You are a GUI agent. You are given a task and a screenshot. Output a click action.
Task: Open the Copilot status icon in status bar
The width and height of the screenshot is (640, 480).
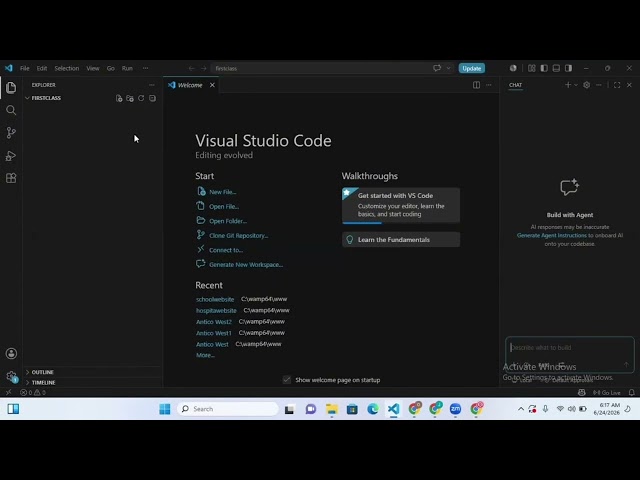click(582, 392)
